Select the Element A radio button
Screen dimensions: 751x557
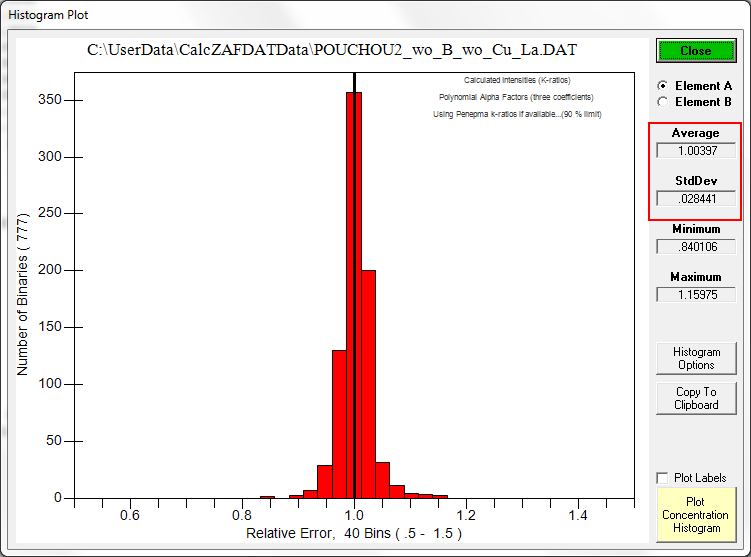tap(662, 86)
